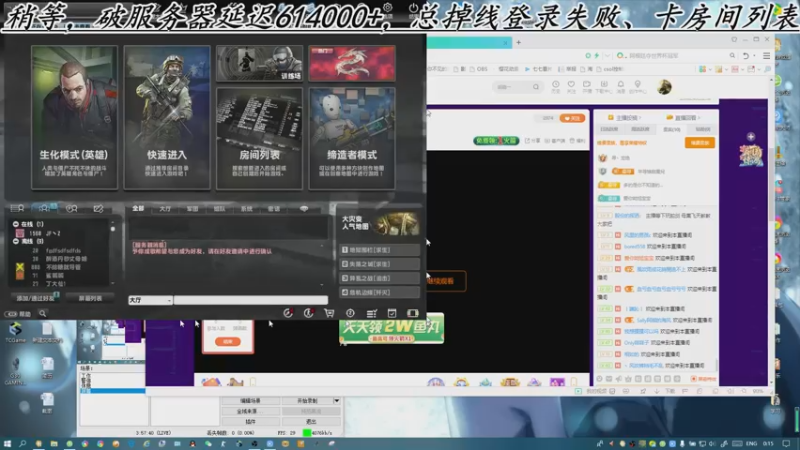Image resolution: width=800 pixels, height=450 pixels.
Task: Click the round coin icon in game toolbar
Action: tap(350, 313)
